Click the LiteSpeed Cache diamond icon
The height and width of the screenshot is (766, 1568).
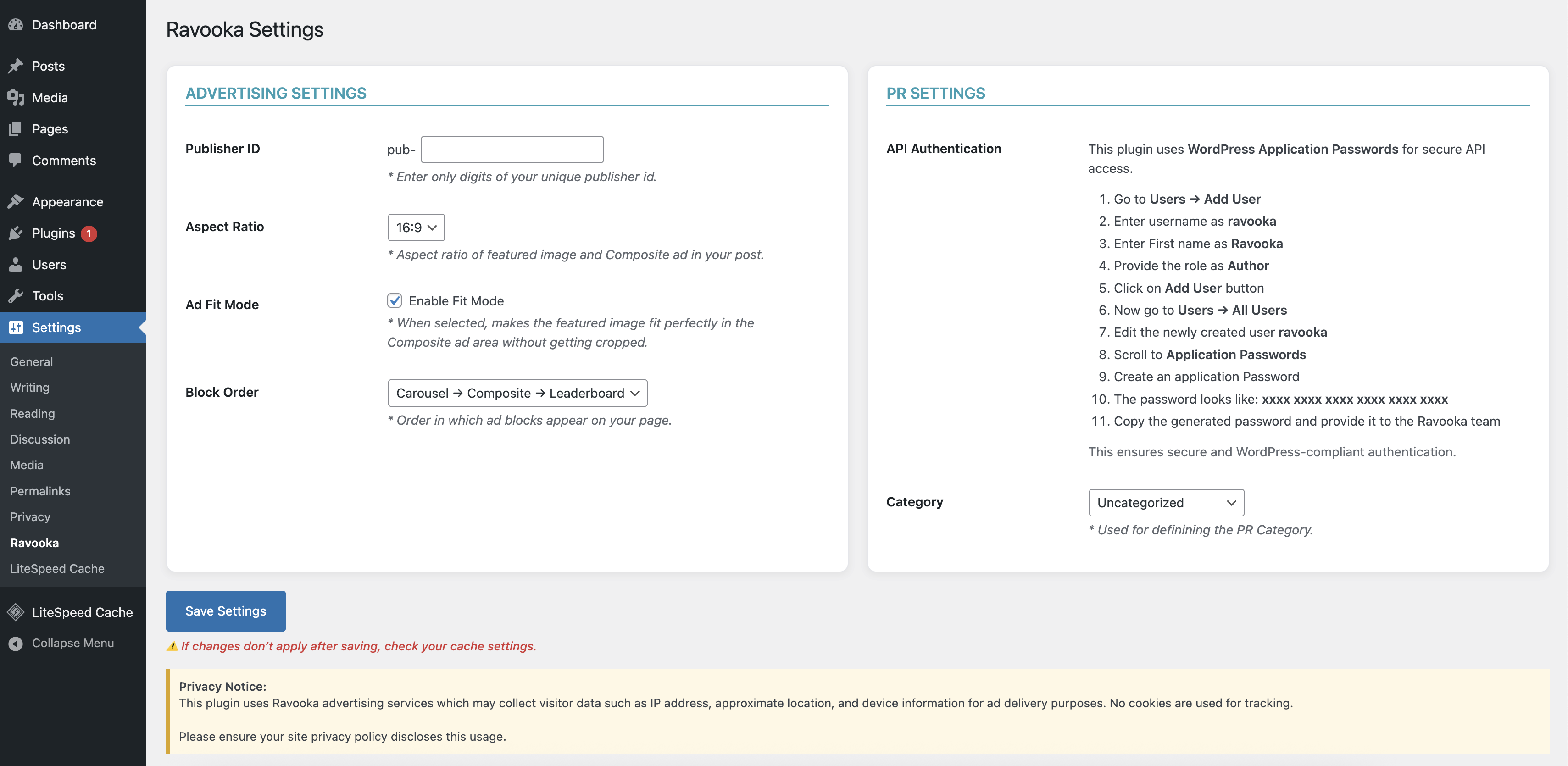pos(16,612)
